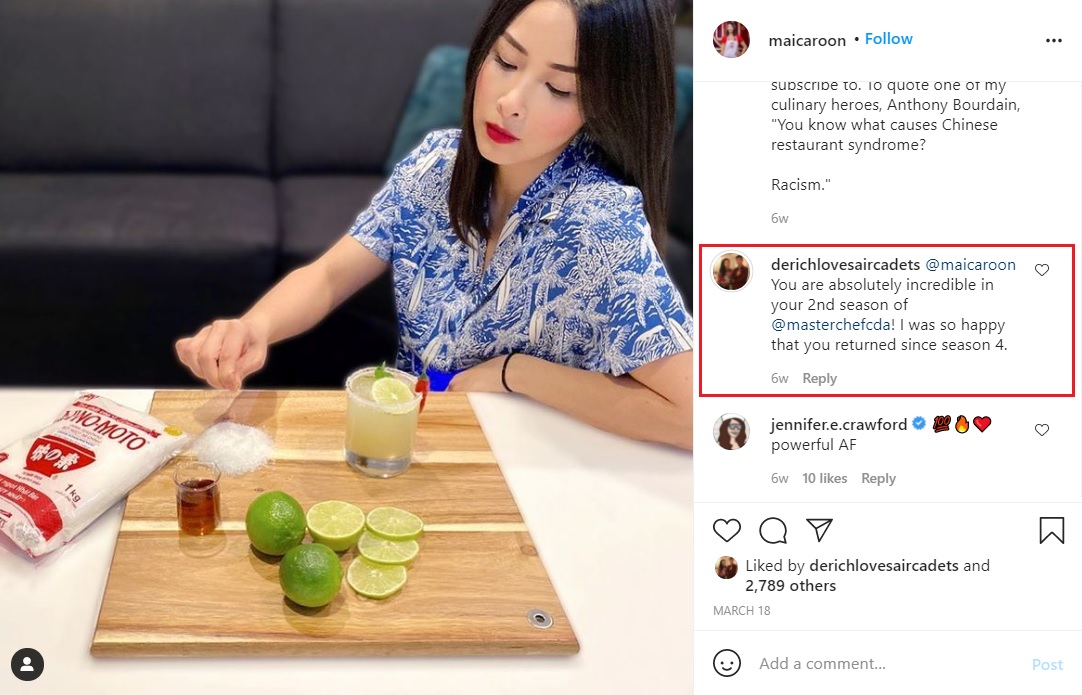
Task: Follow maicaroon
Action: point(888,39)
